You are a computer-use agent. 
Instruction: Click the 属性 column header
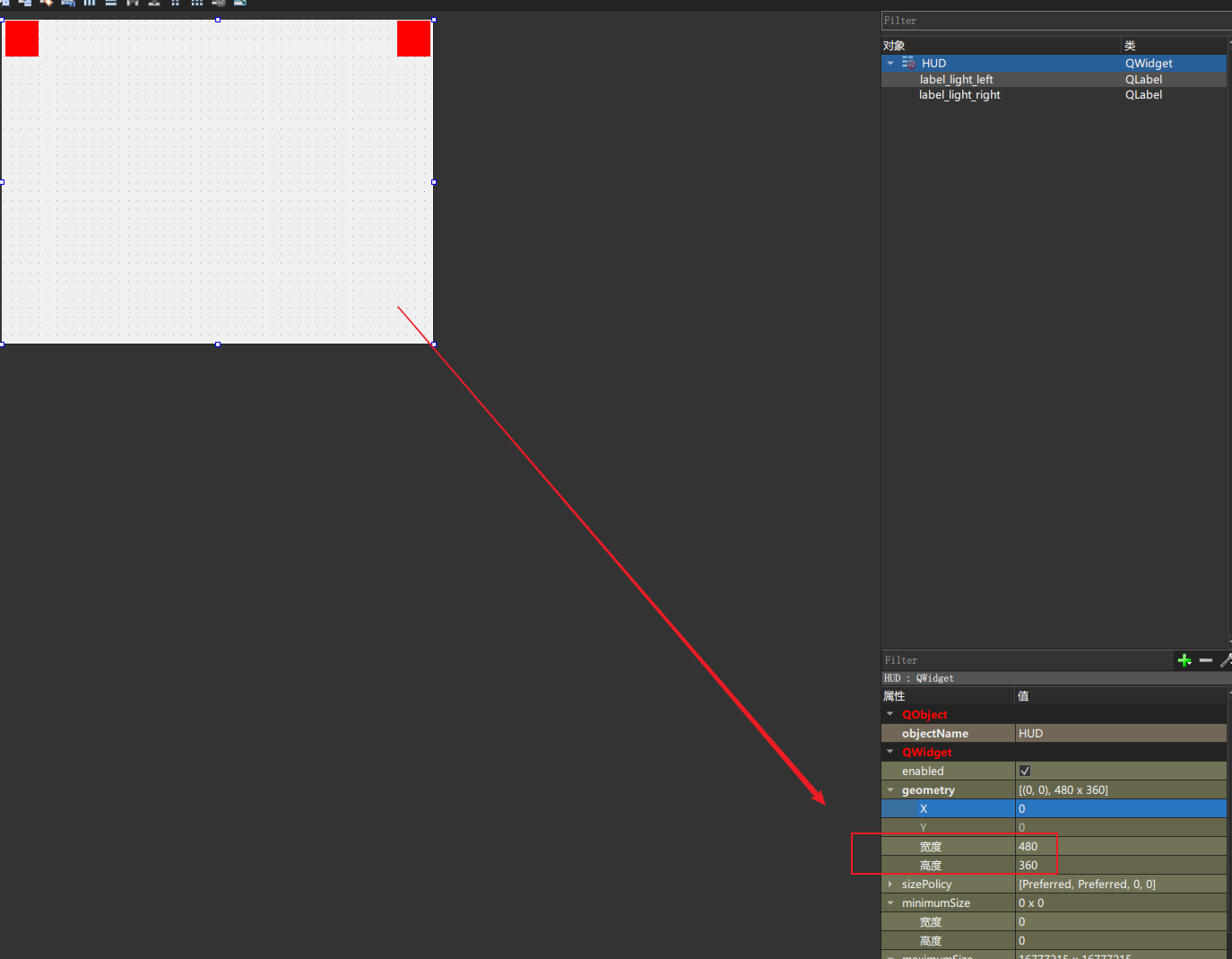(948, 695)
